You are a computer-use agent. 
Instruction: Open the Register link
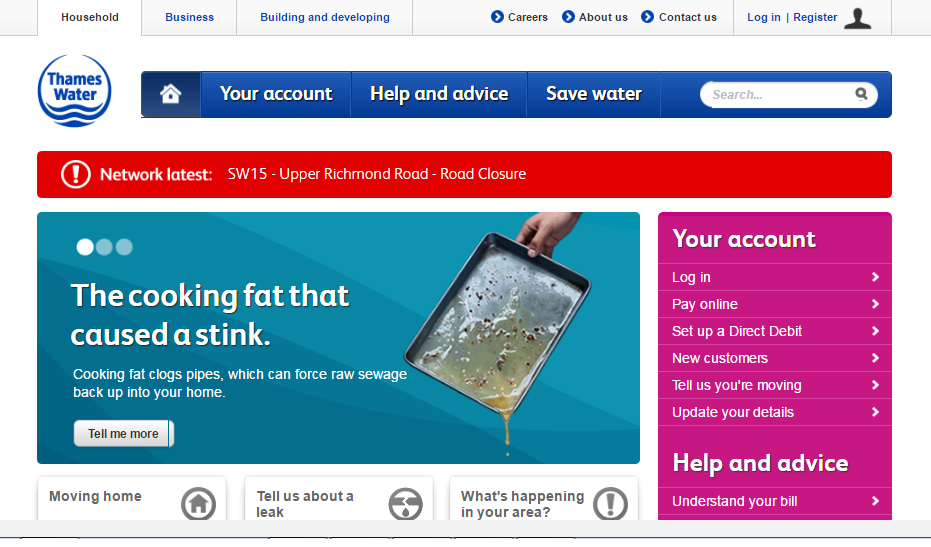pyautogui.click(x=815, y=17)
